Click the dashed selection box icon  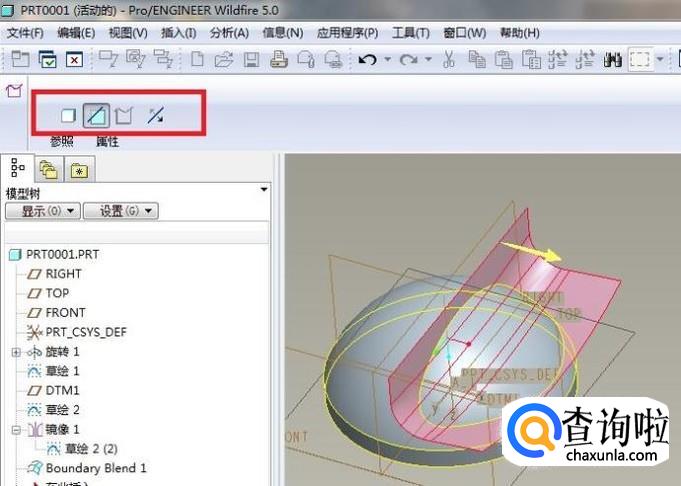[640, 60]
